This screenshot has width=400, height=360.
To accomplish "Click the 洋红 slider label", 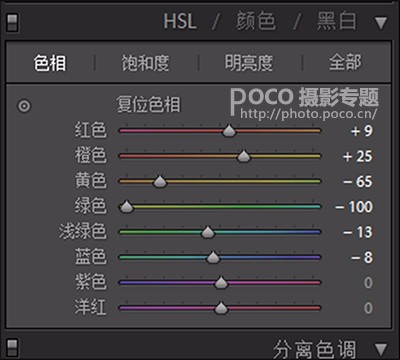I will pyautogui.click(x=90, y=308).
